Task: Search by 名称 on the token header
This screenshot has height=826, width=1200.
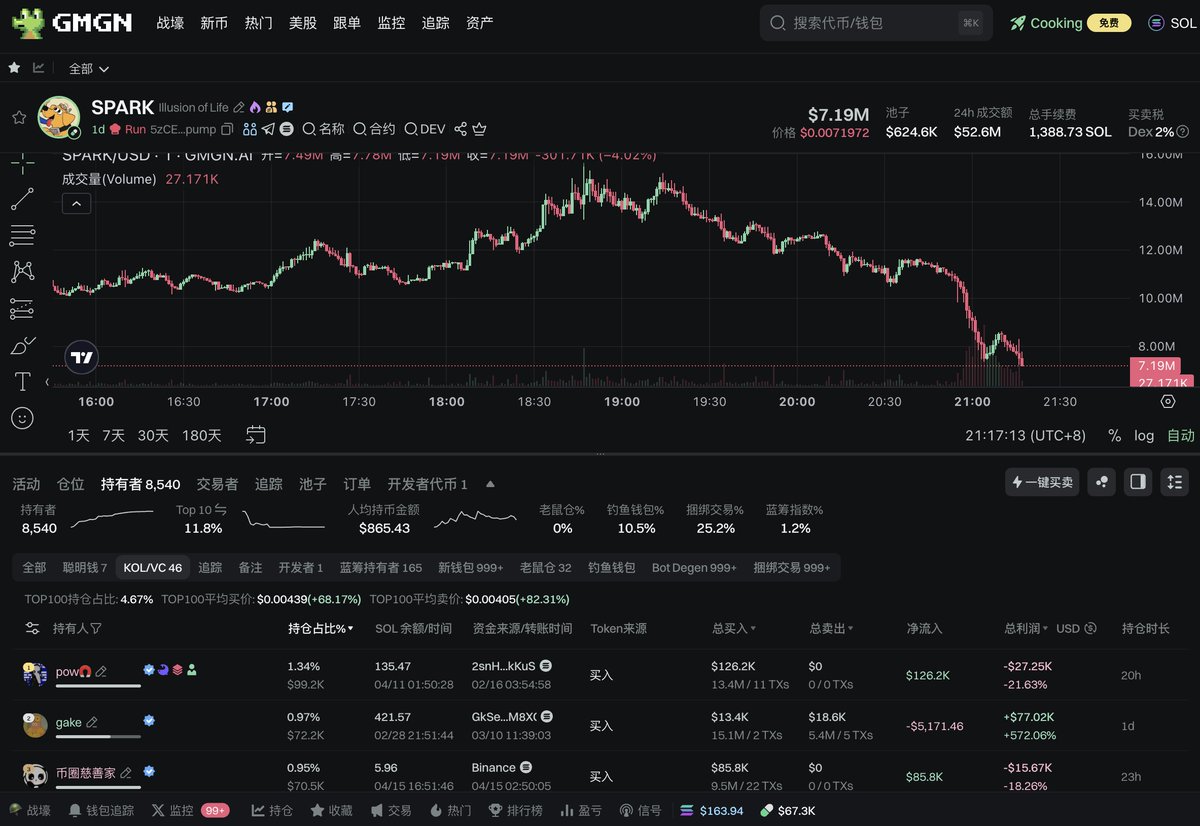Action: click(323, 129)
